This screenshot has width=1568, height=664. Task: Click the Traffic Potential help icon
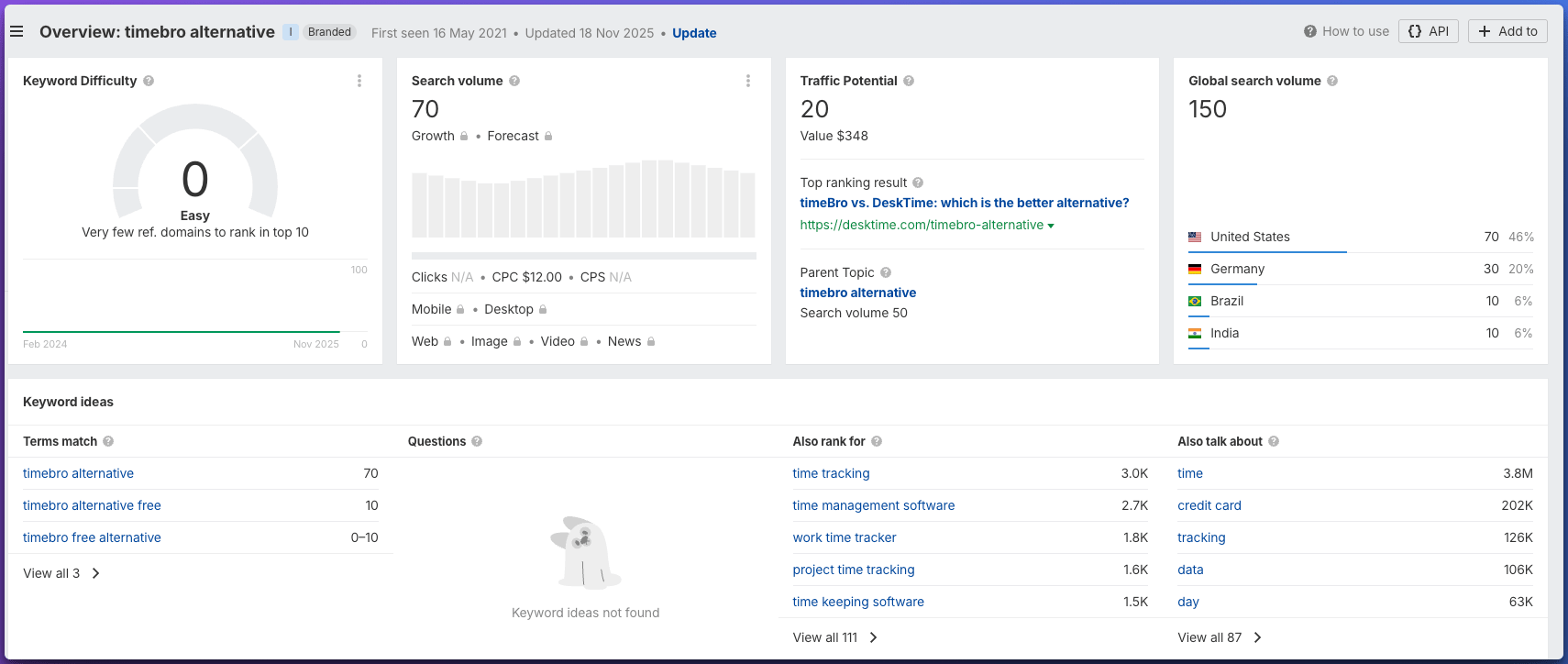pos(909,81)
